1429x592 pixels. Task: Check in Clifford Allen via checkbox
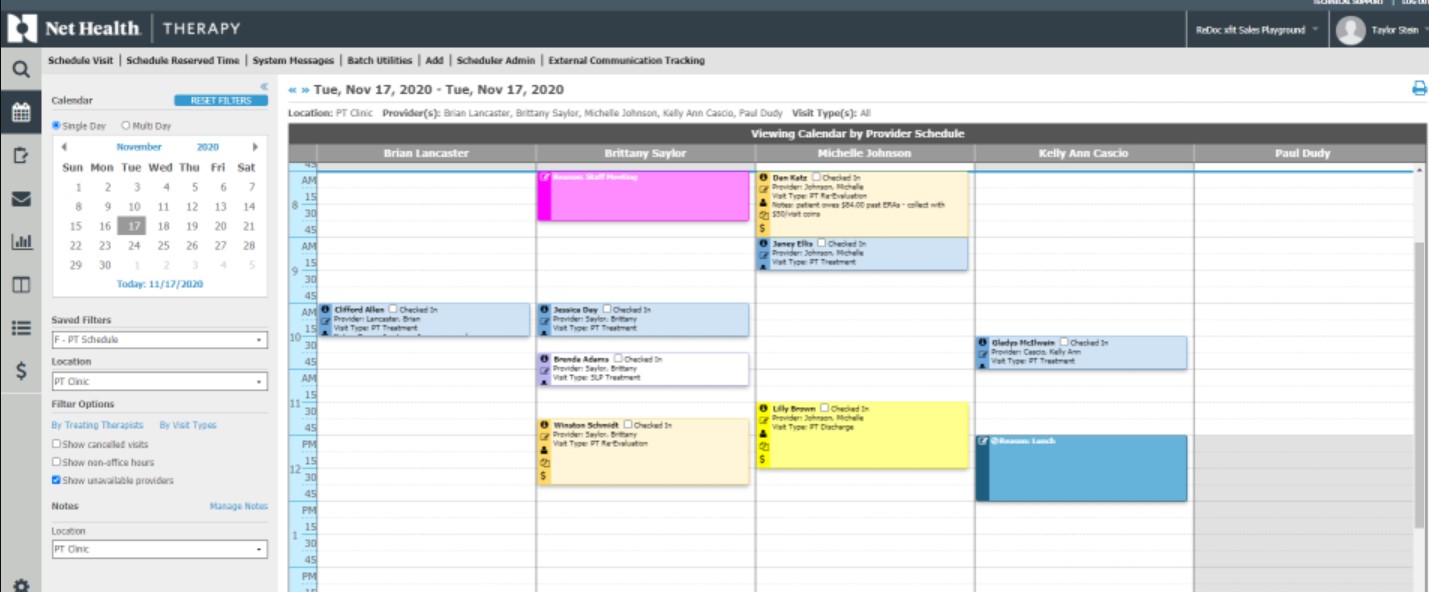393,310
